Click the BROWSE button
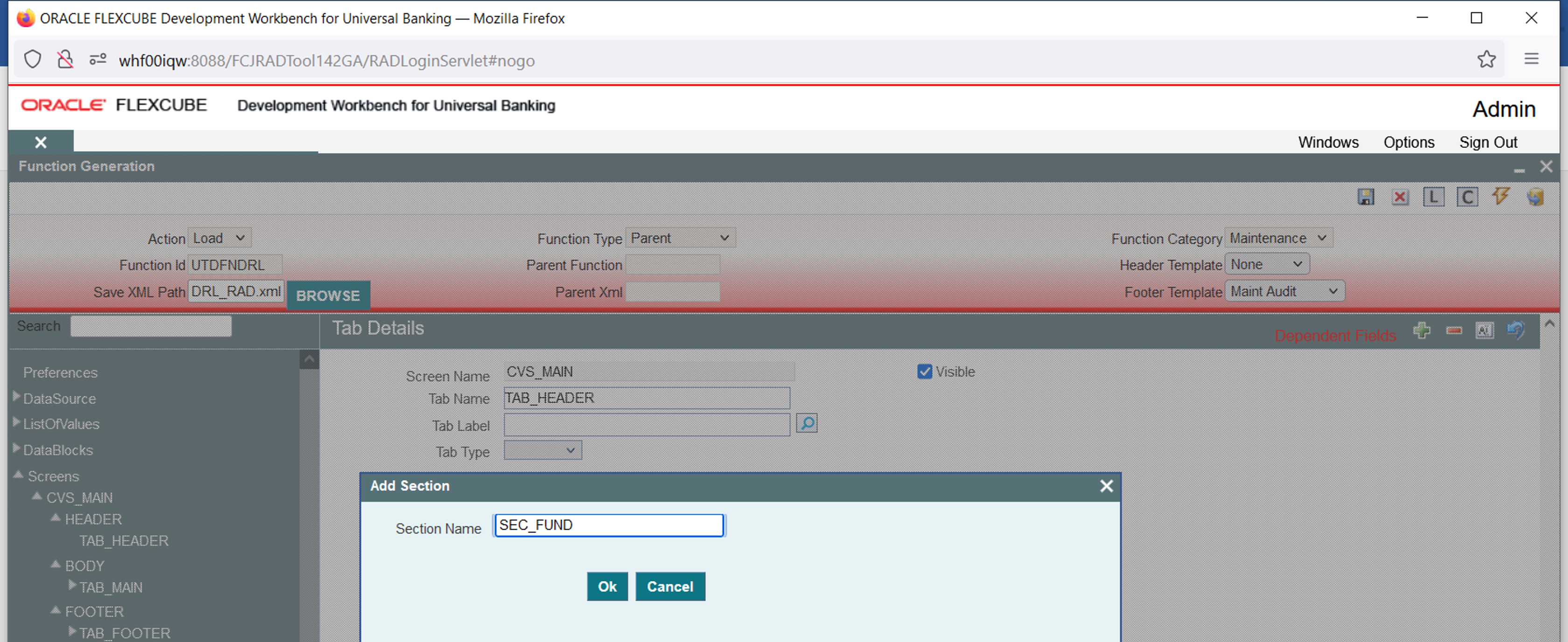The height and width of the screenshot is (642, 1568). pos(328,296)
